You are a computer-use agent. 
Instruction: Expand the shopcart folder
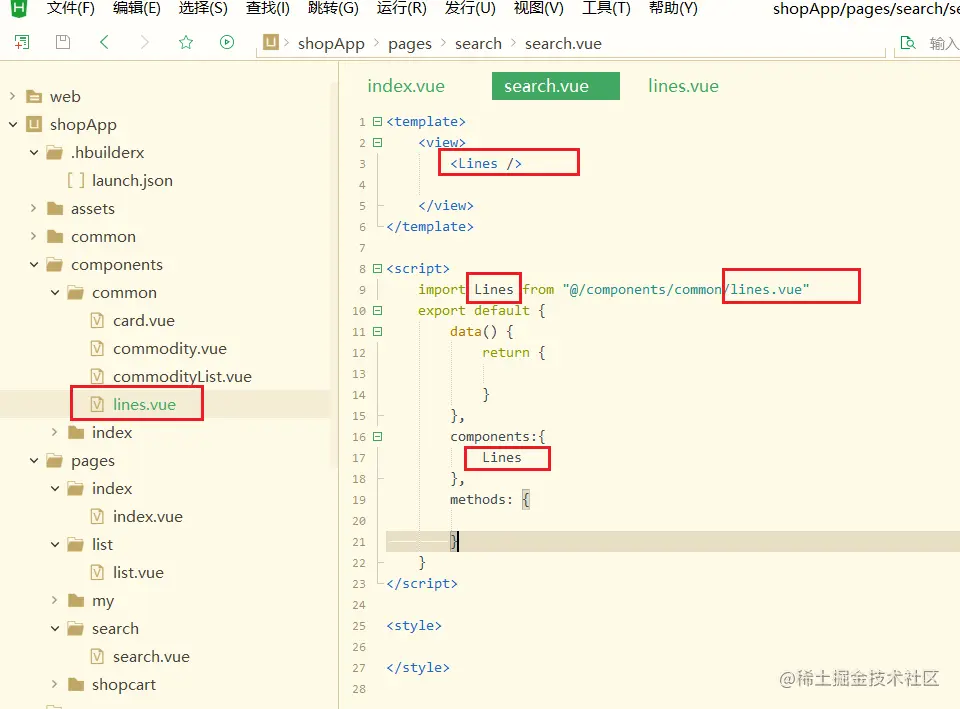point(54,684)
